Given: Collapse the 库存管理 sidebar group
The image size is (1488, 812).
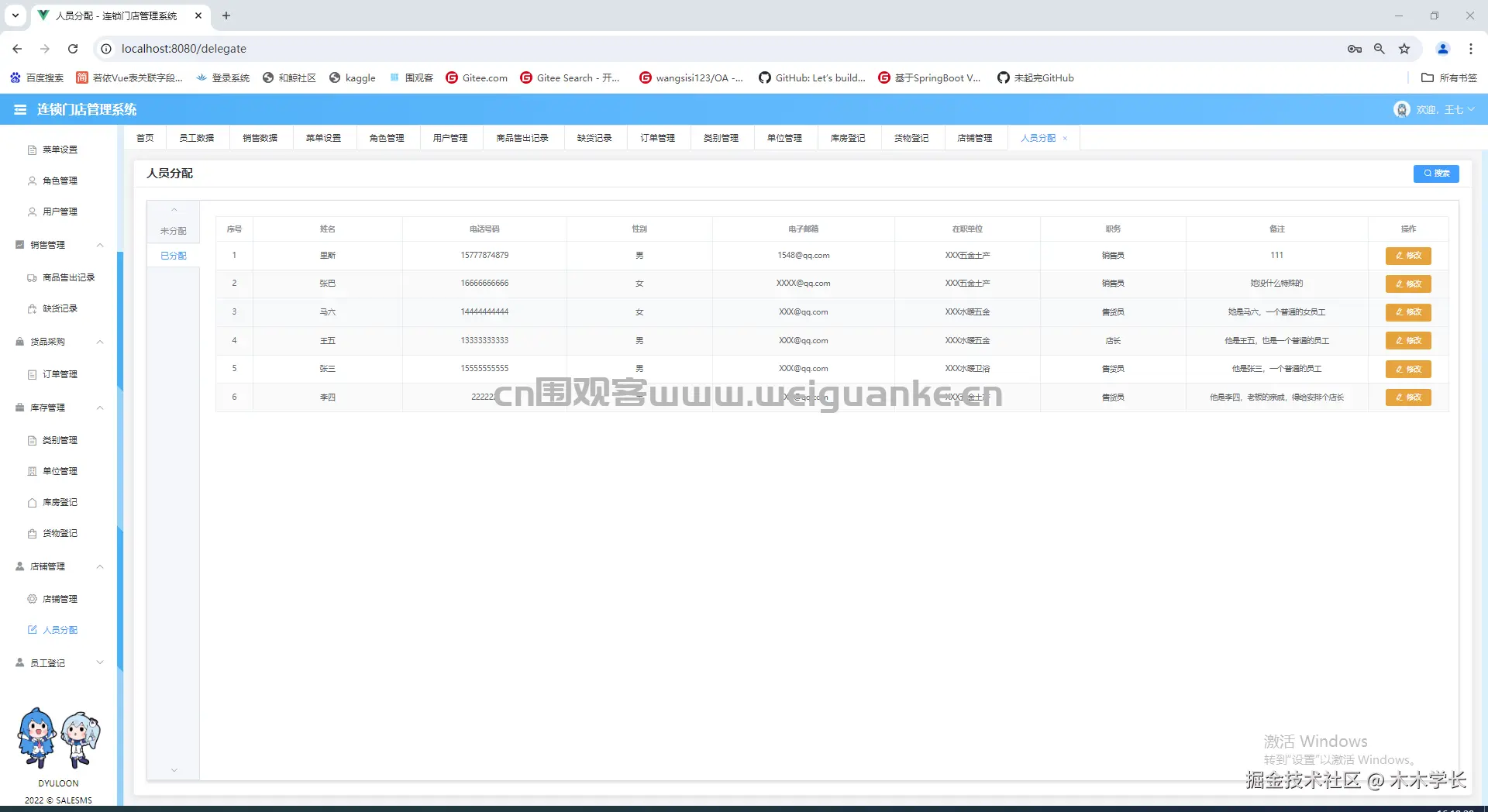Looking at the screenshot, I should (x=100, y=408).
